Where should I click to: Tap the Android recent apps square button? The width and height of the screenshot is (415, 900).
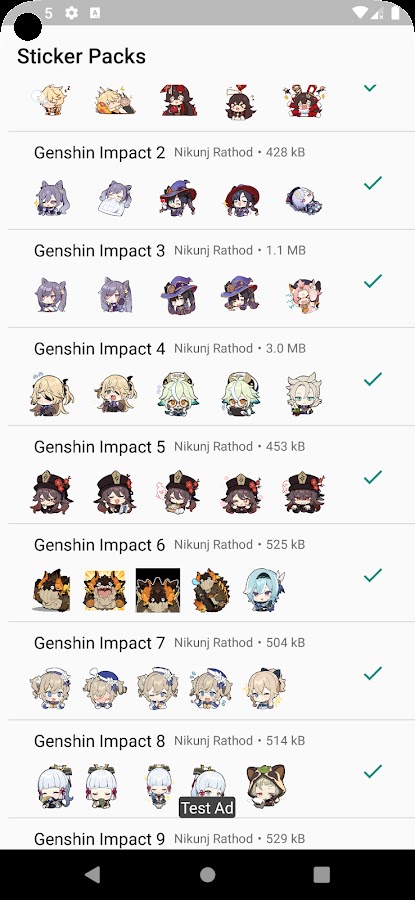[321, 874]
